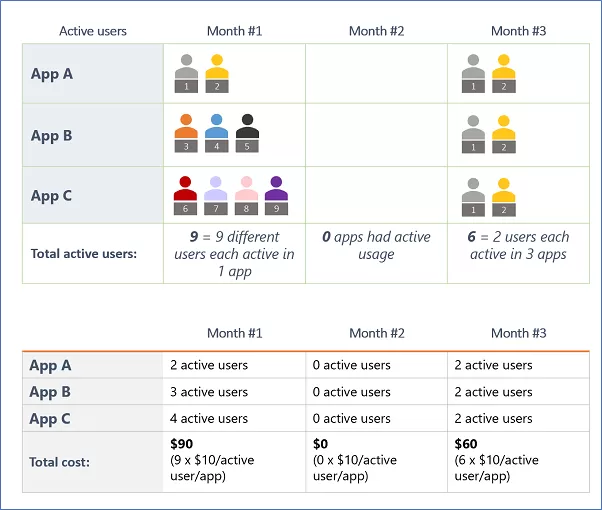Click gray user 1 in App A Month #1
Screen dimensions: 602x510
[186, 73]
